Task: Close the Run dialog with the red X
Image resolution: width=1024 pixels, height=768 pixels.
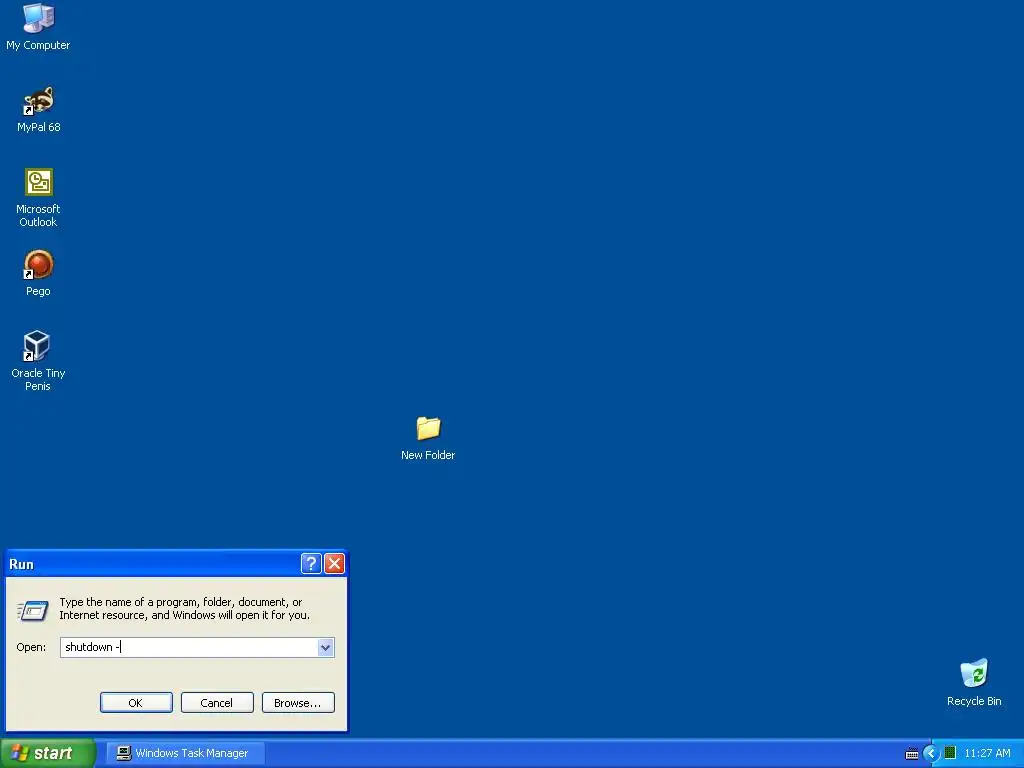Action: point(334,563)
